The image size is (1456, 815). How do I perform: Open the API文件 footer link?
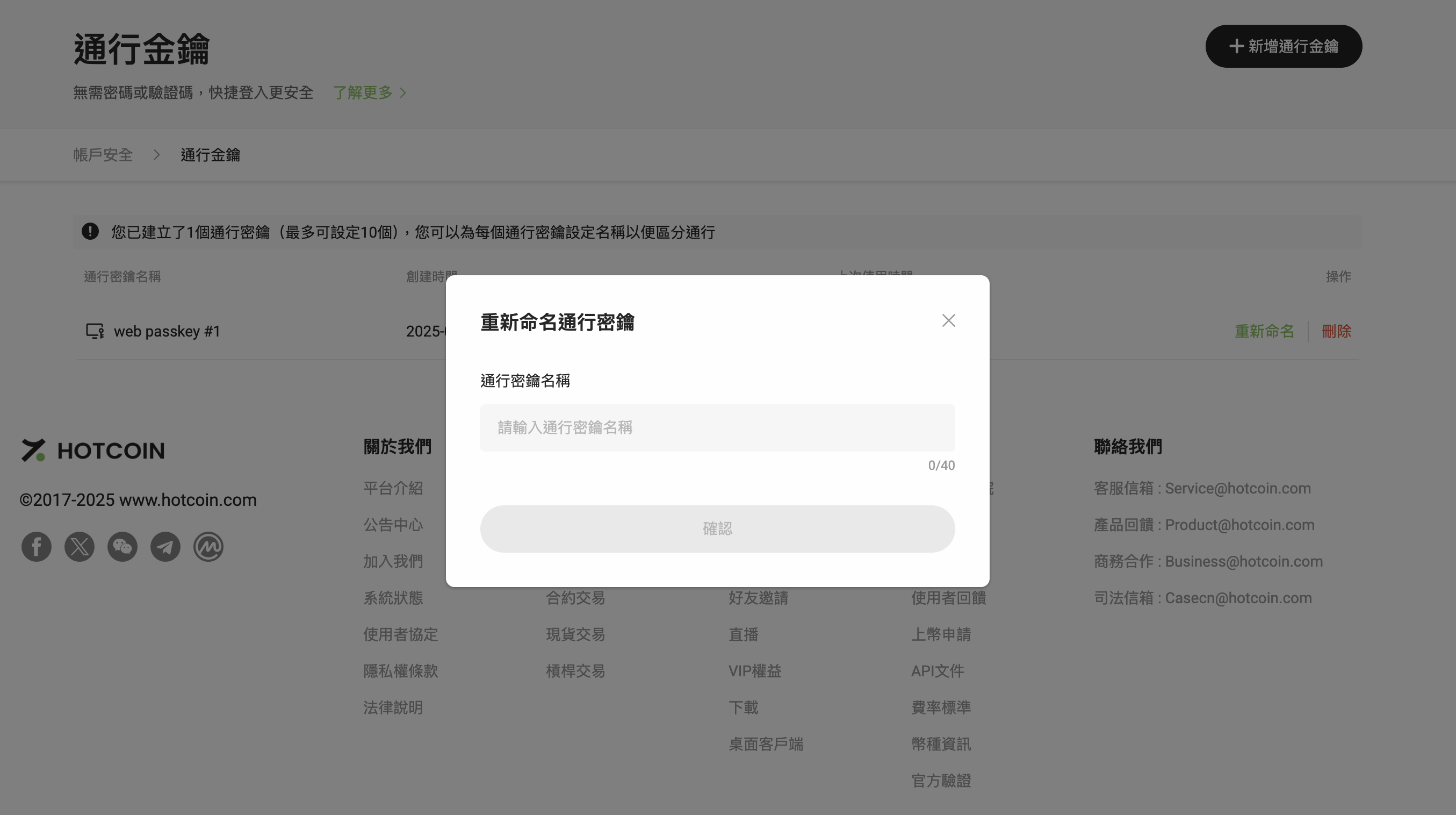tap(937, 671)
